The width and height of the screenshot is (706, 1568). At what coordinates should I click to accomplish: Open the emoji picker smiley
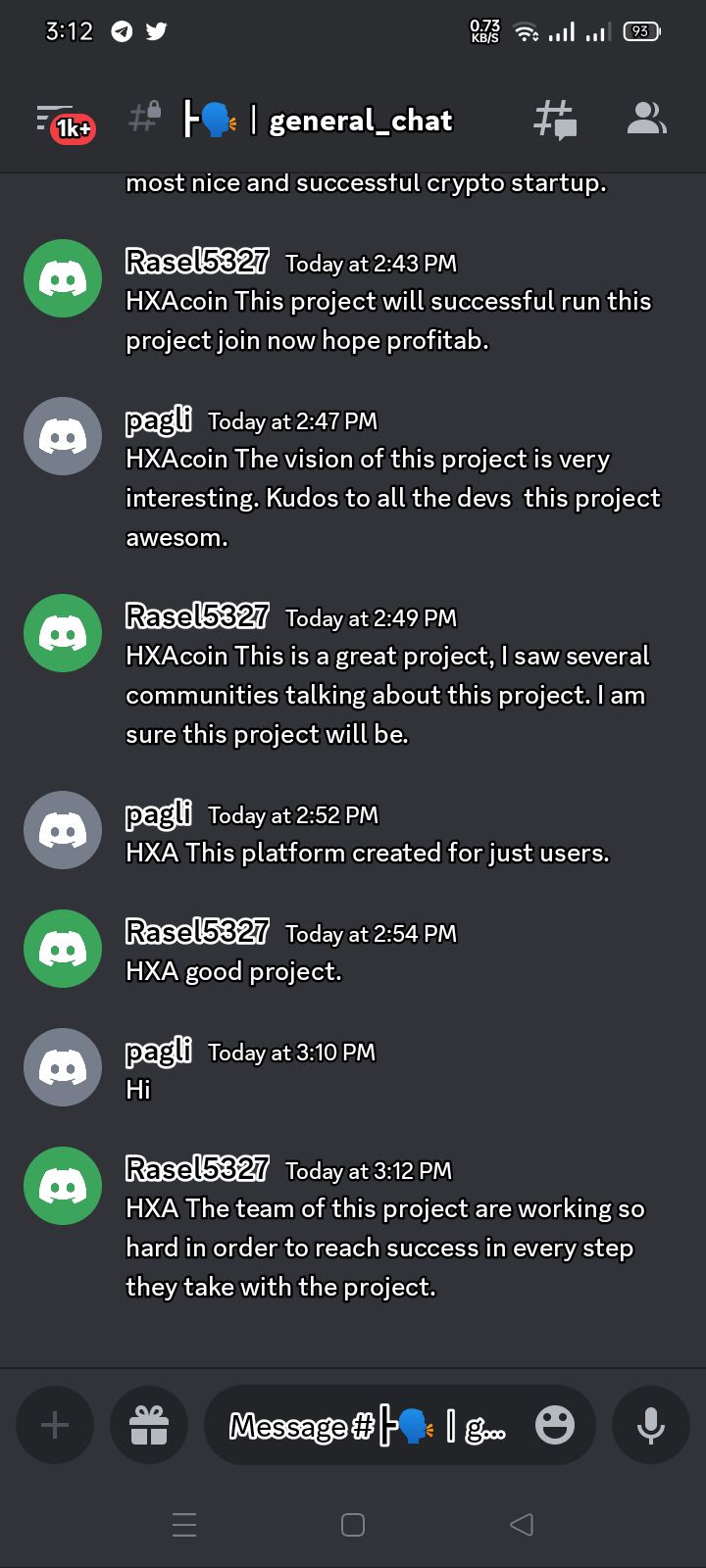555,1425
